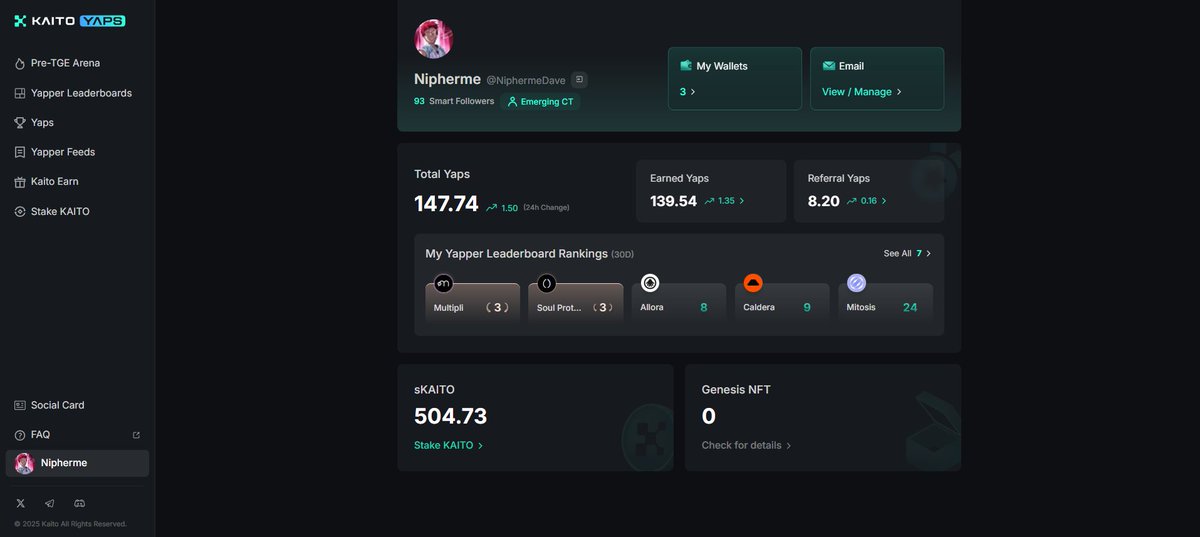Click the Multipli project logo icon

point(444,283)
